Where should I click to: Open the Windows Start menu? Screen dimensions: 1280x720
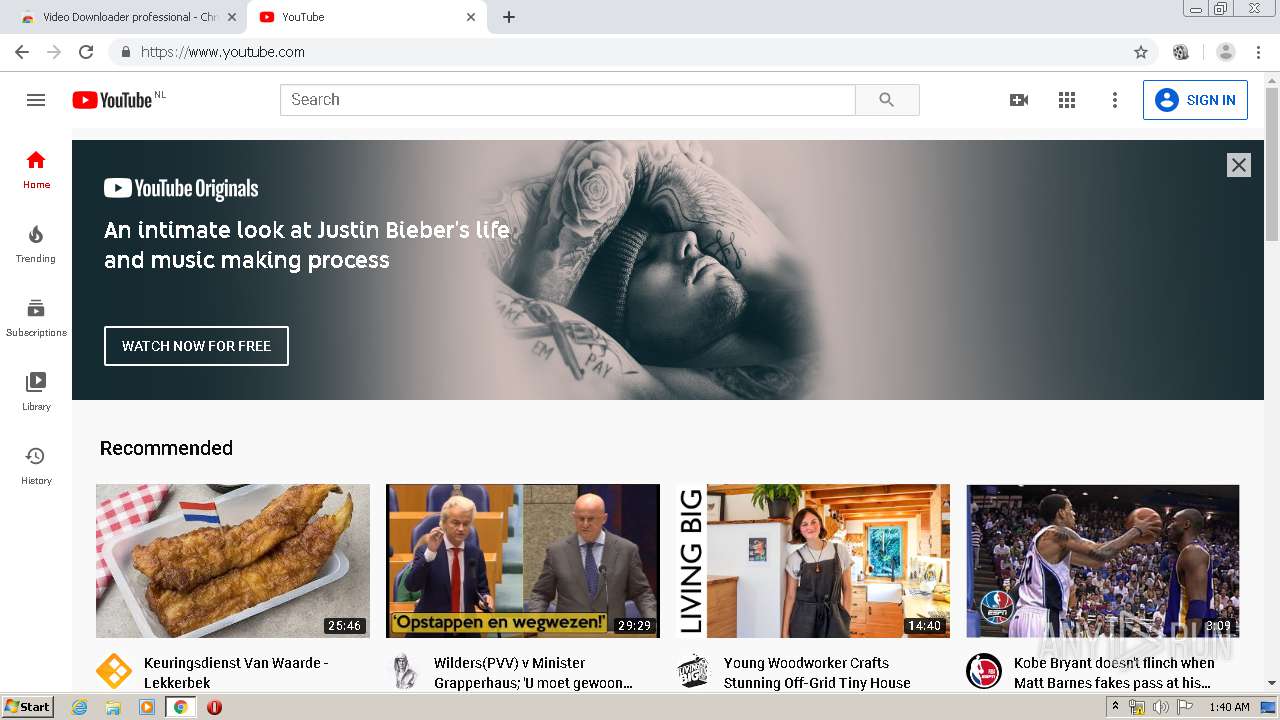pos(28,707)
